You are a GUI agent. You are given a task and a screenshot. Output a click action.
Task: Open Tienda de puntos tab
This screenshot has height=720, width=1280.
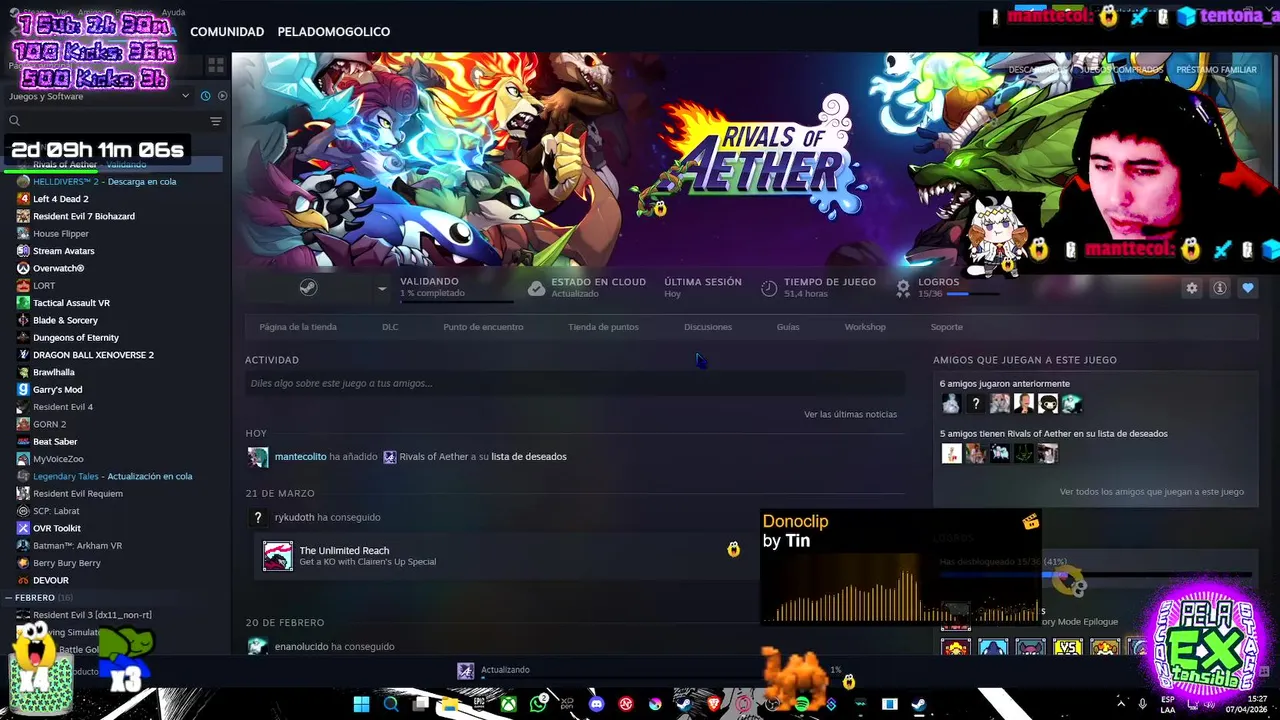[603, 327]
